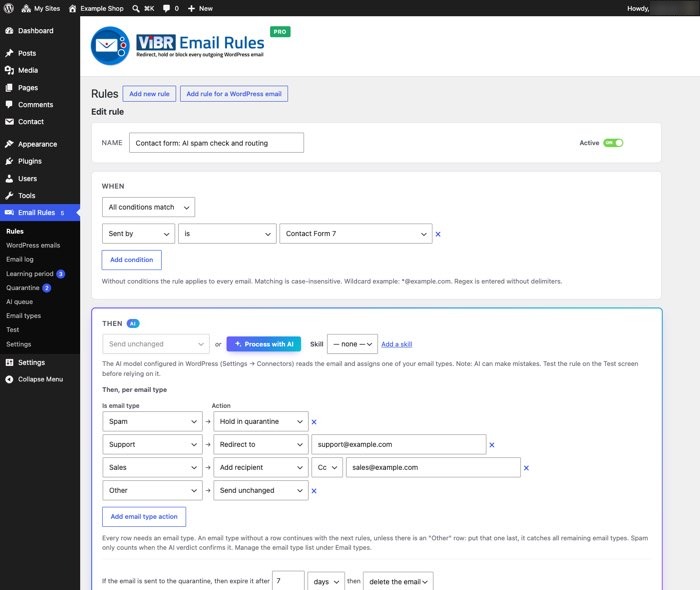Image resolution: width=700 pixels, height=590 pixels.
Task: Delete the Spam row
Action: (x=314, y=422)
